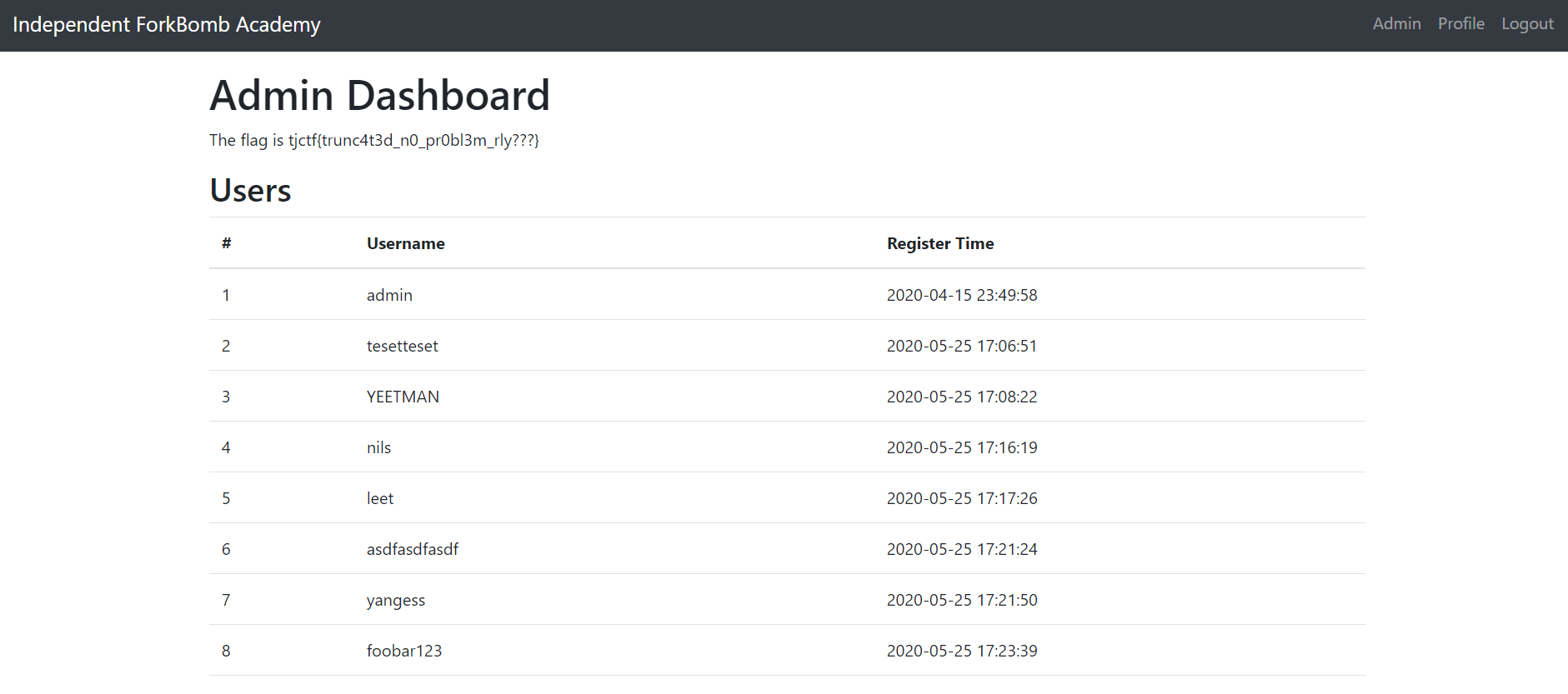Image resolution: width=1568 pixels, height=694 pixels.
Task: Select the nils username cell
Action: click(378, 447)
